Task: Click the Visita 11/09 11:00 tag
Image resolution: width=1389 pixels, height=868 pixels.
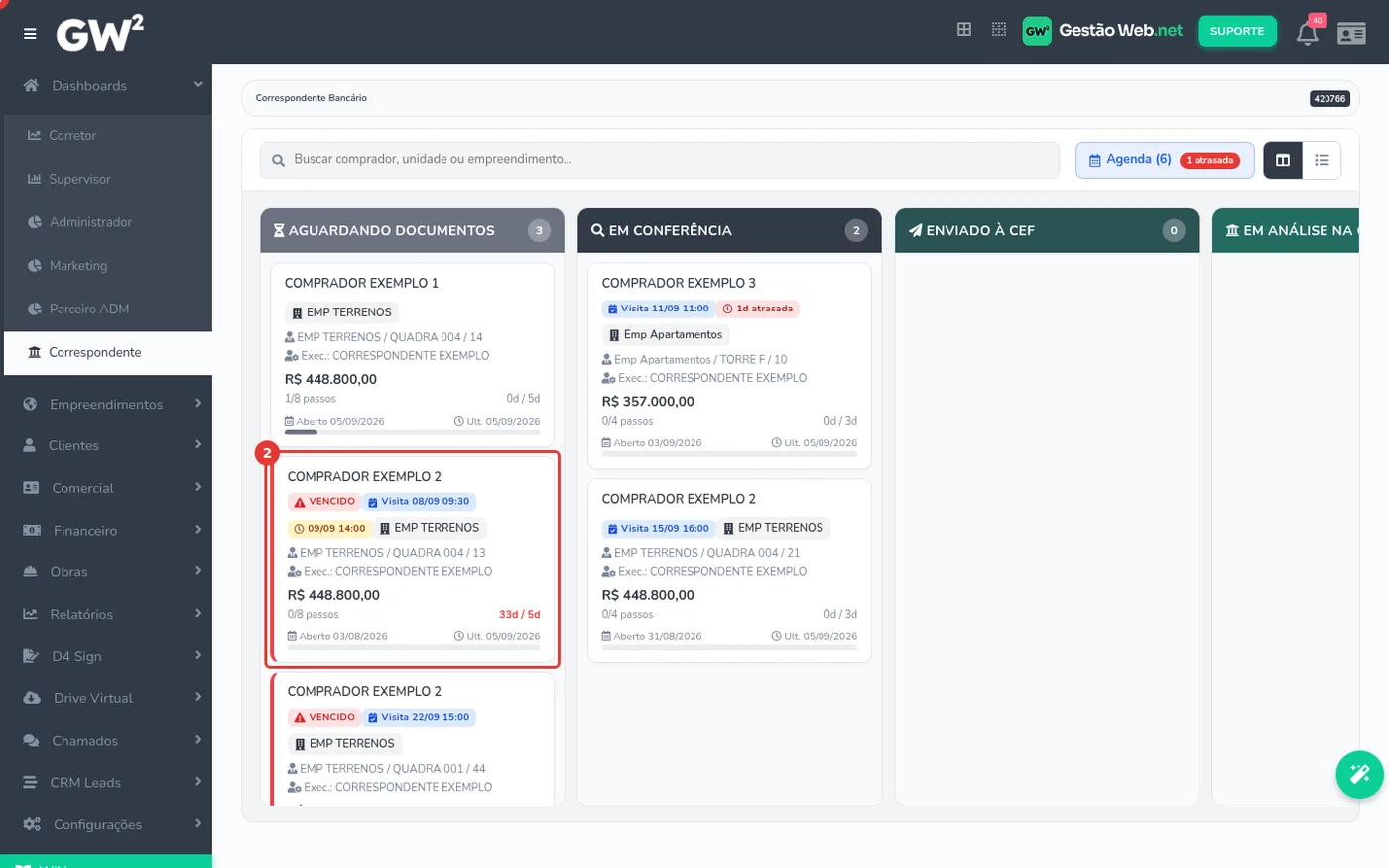Action: pyautogui.click(x=659, y=309)
